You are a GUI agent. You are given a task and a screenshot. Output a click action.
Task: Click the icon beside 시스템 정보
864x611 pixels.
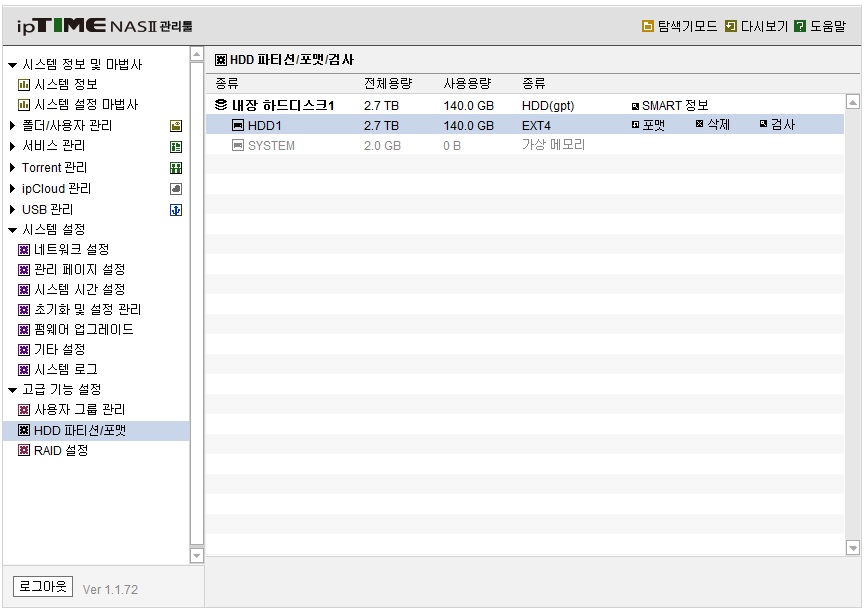[24, 85]
